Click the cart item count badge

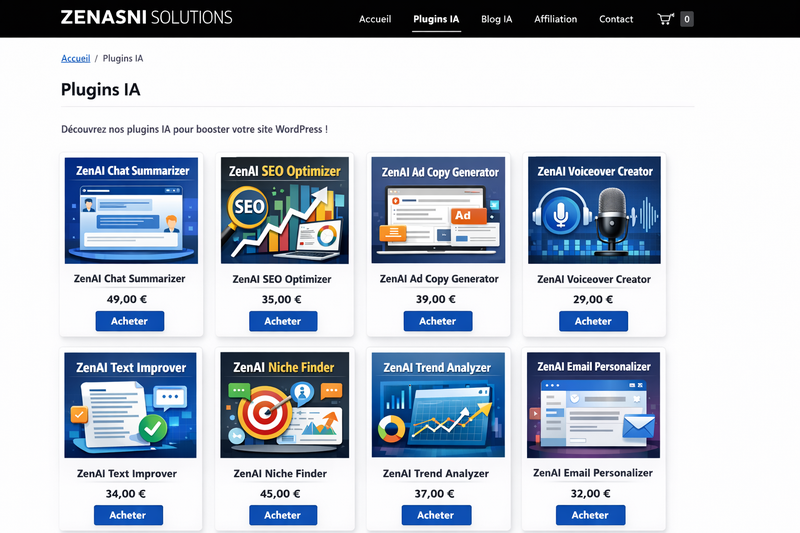(x=687, y=19)
